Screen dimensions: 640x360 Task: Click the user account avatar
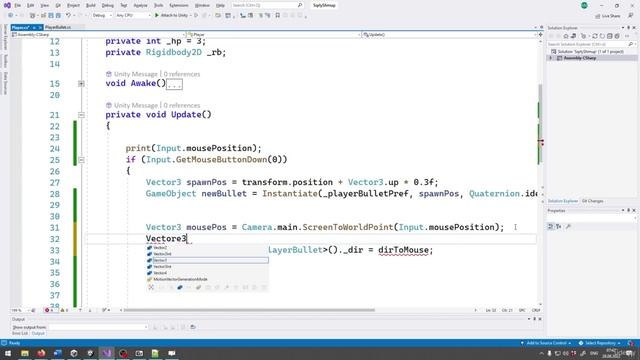click(584, 5)
